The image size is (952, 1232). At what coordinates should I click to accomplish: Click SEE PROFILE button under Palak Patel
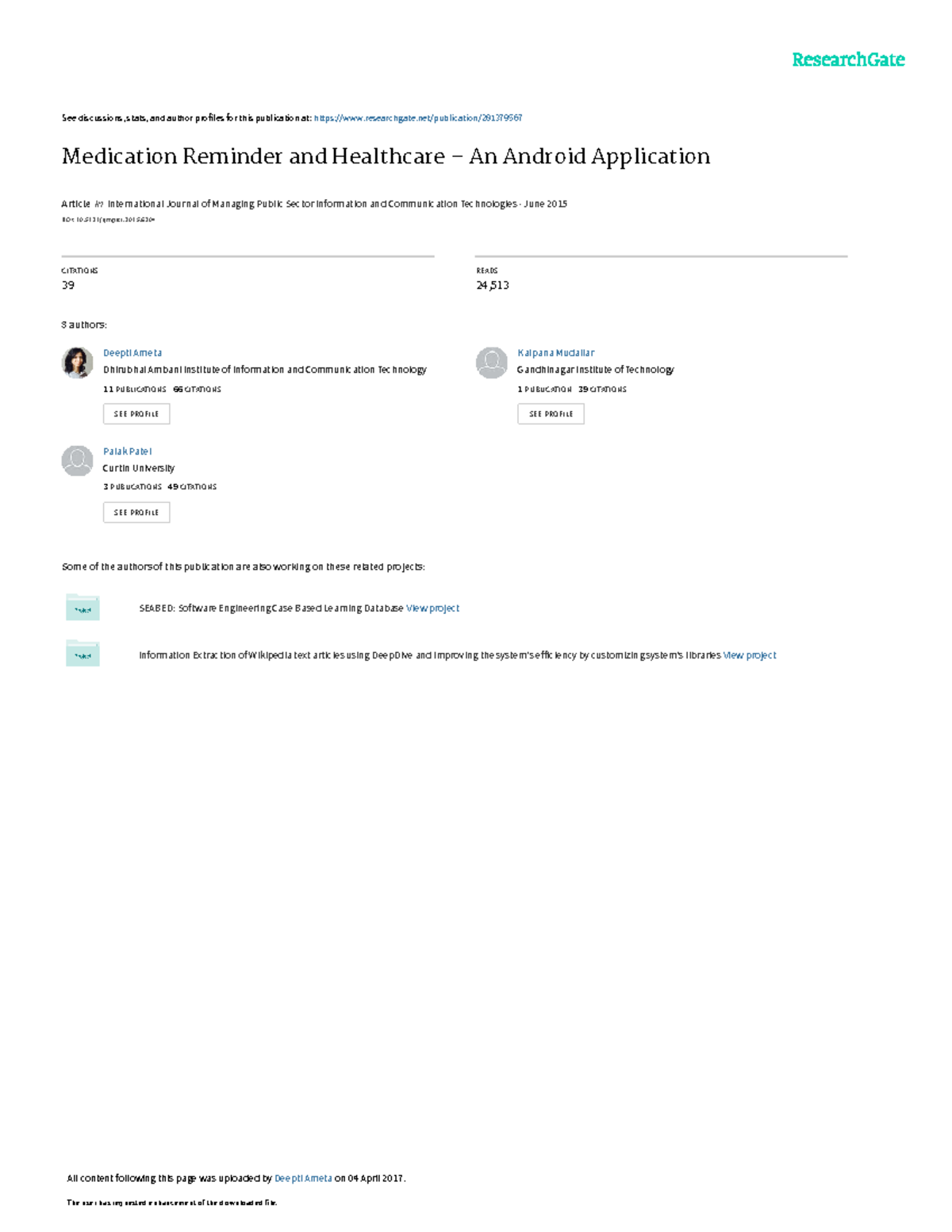pos(136,512)
